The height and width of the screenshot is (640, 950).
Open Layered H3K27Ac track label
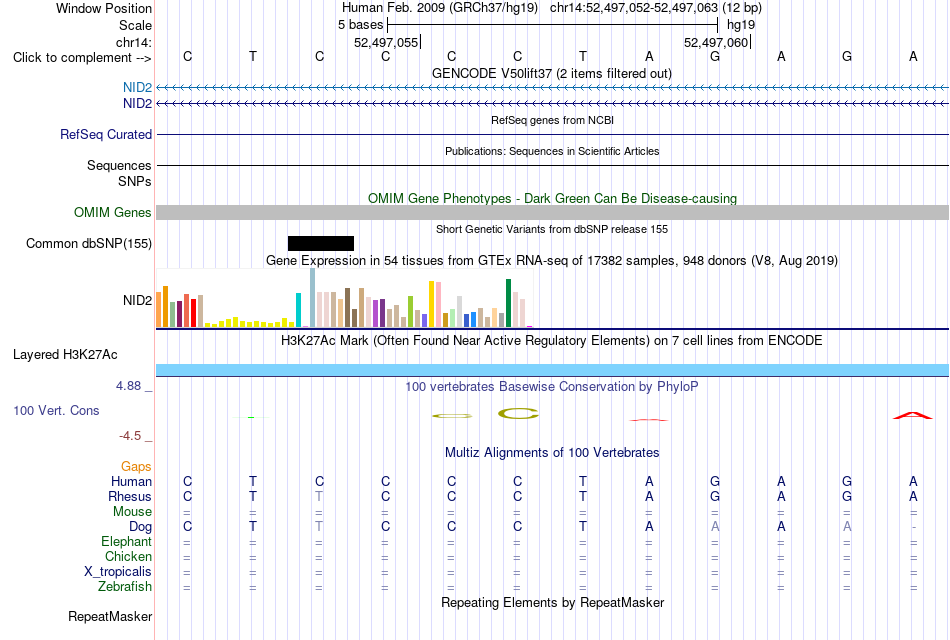pyautogui.click(x=65, y=355)
